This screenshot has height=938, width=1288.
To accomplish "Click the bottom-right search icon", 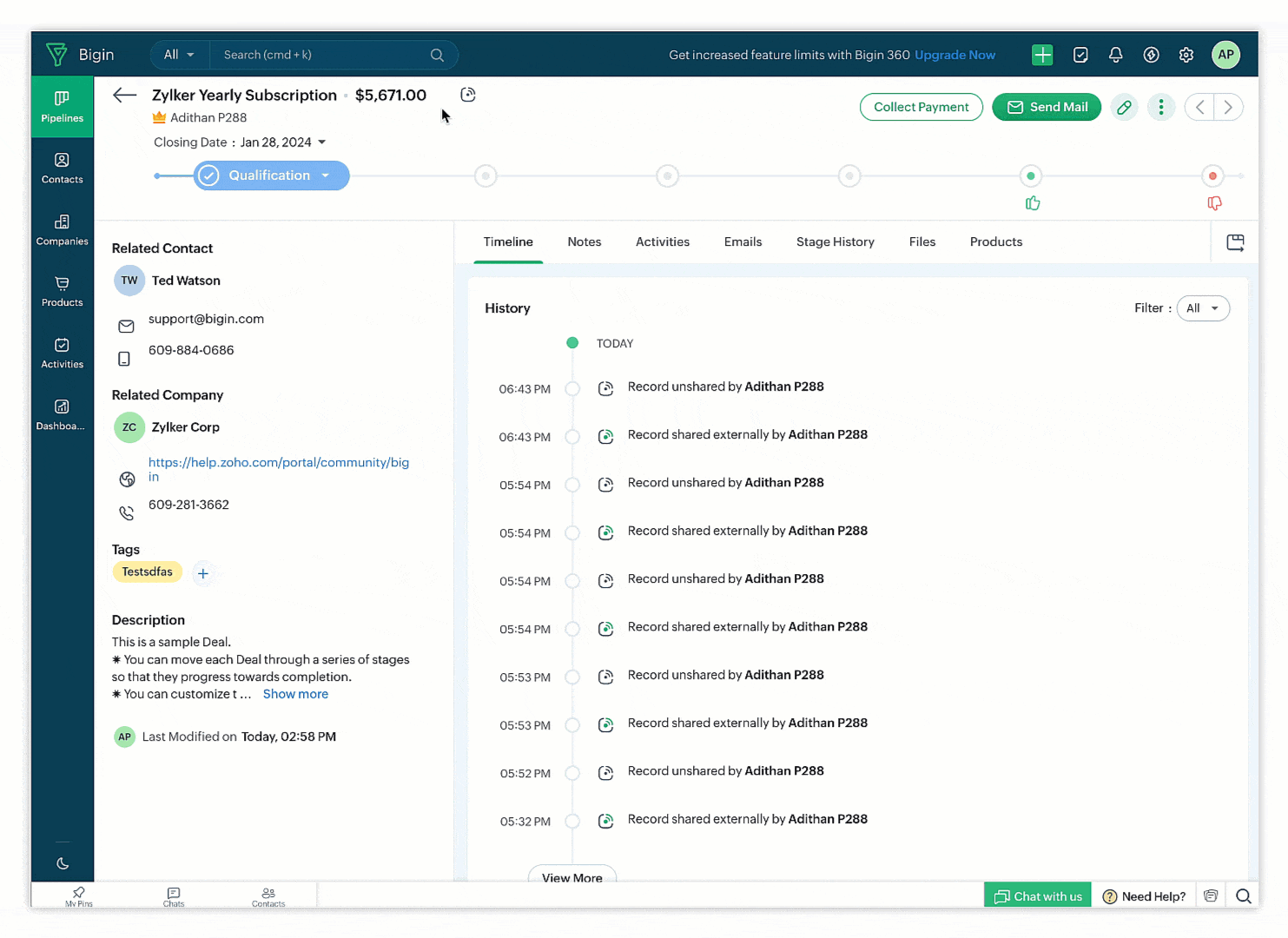I will tap(1244, 895).
